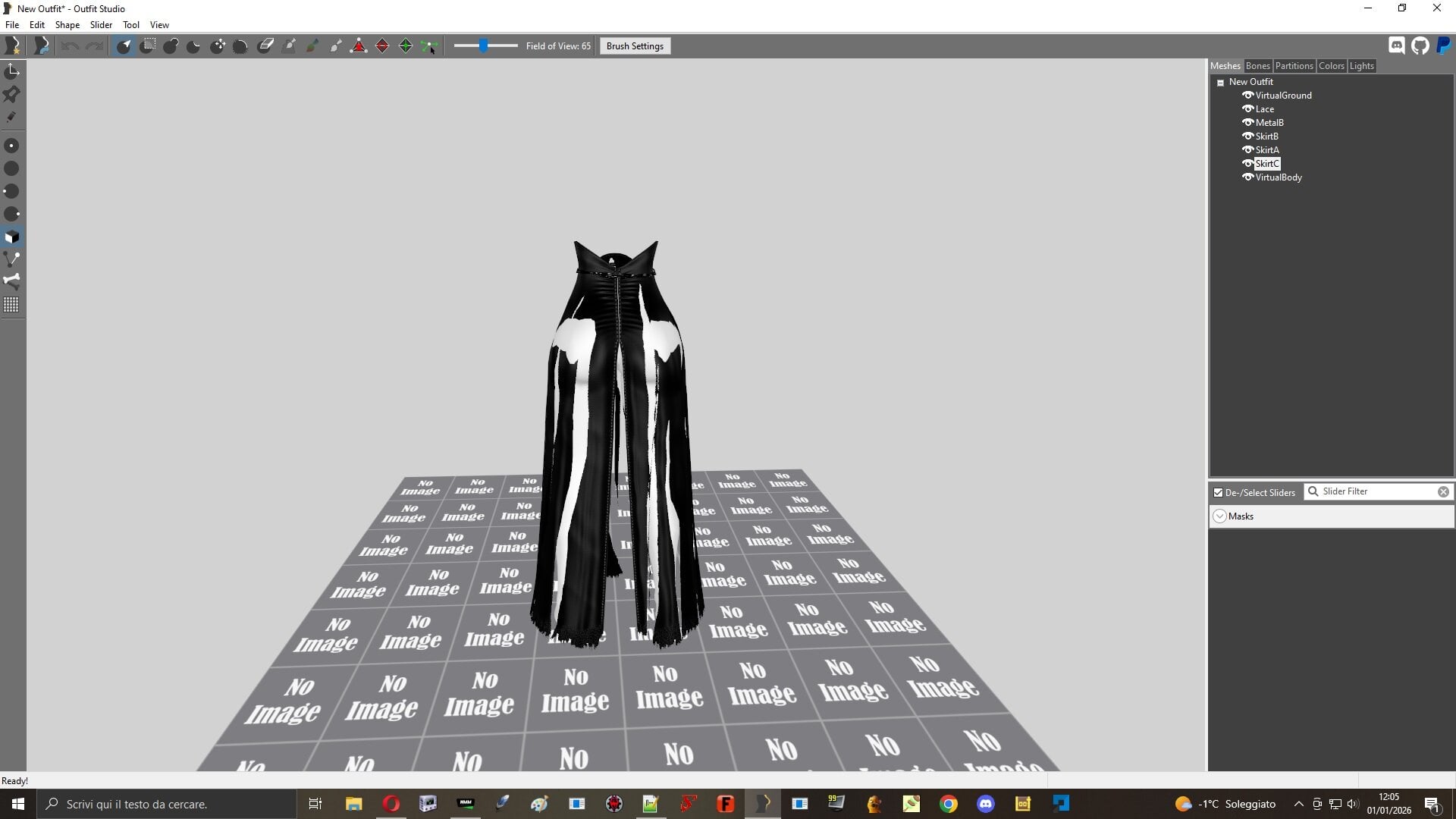
Task: Select the Deflate brush tool
Action: (194, 46)
